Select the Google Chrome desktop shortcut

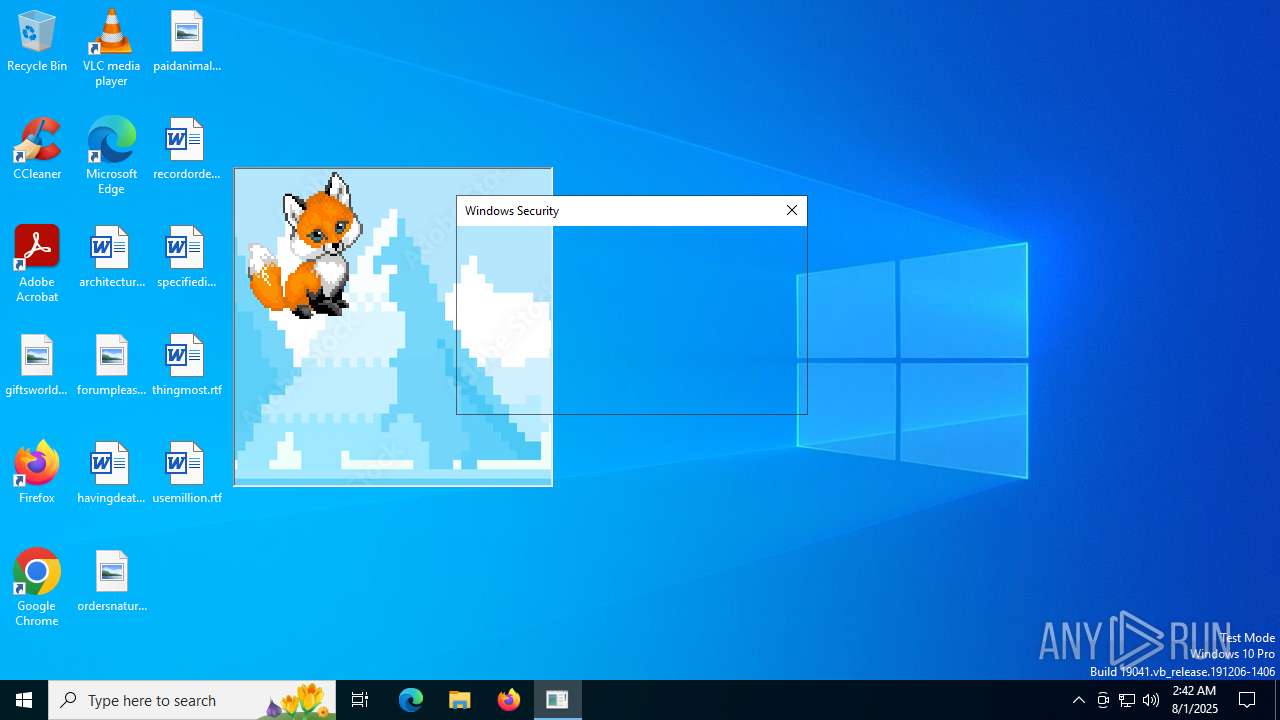point(37,588)
